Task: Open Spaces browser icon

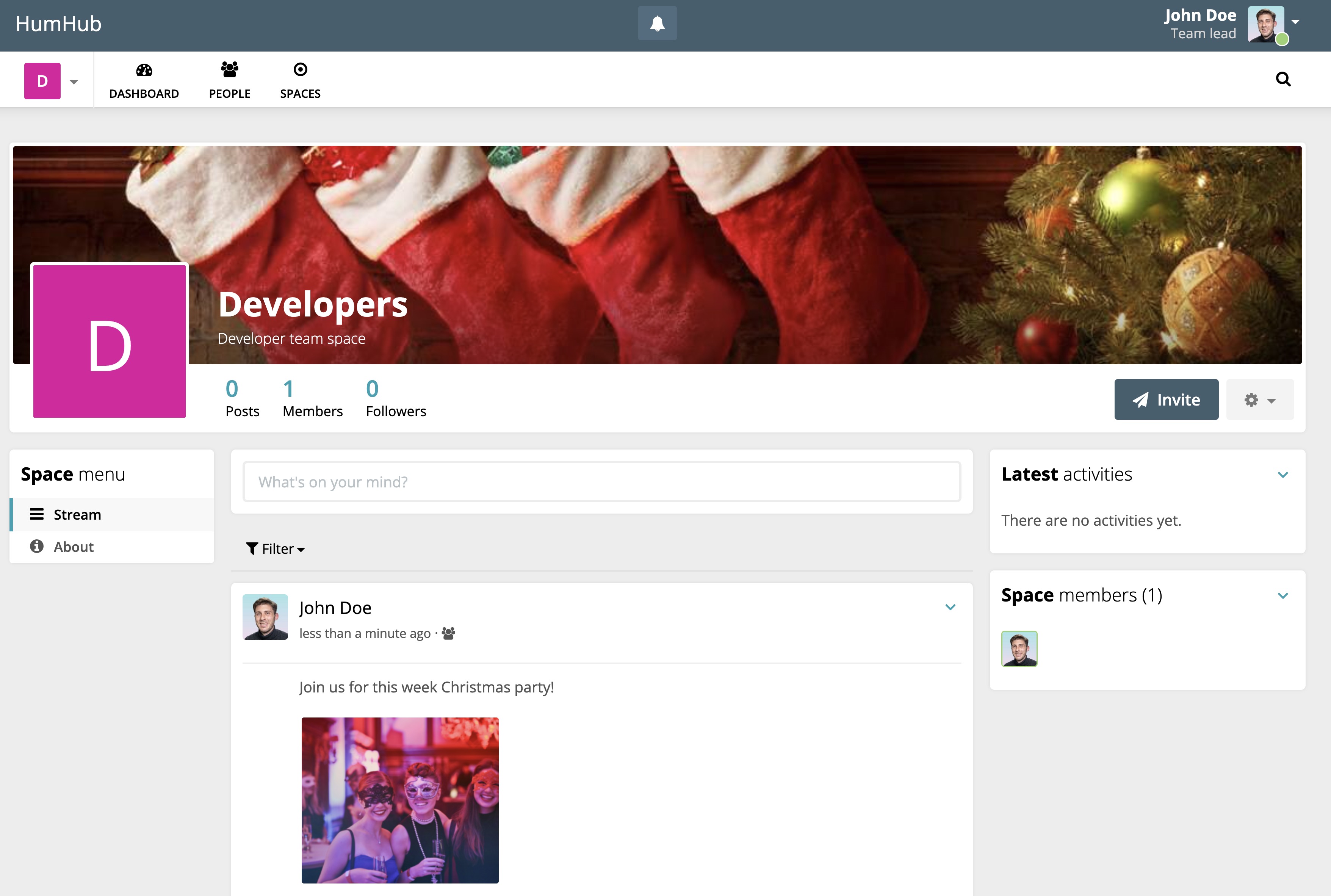Action: click(x=300, y=70)
